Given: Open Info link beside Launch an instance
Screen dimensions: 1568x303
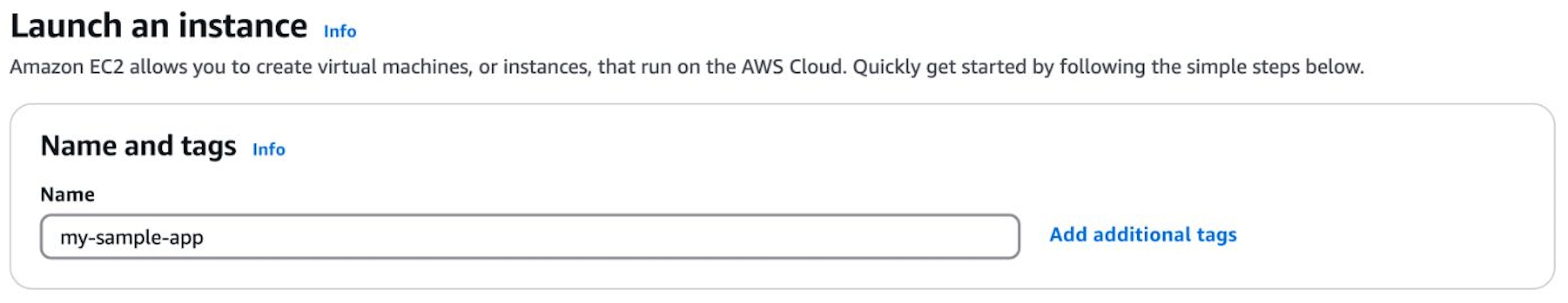Looking at the screenshot, I should tap(340, 31).
